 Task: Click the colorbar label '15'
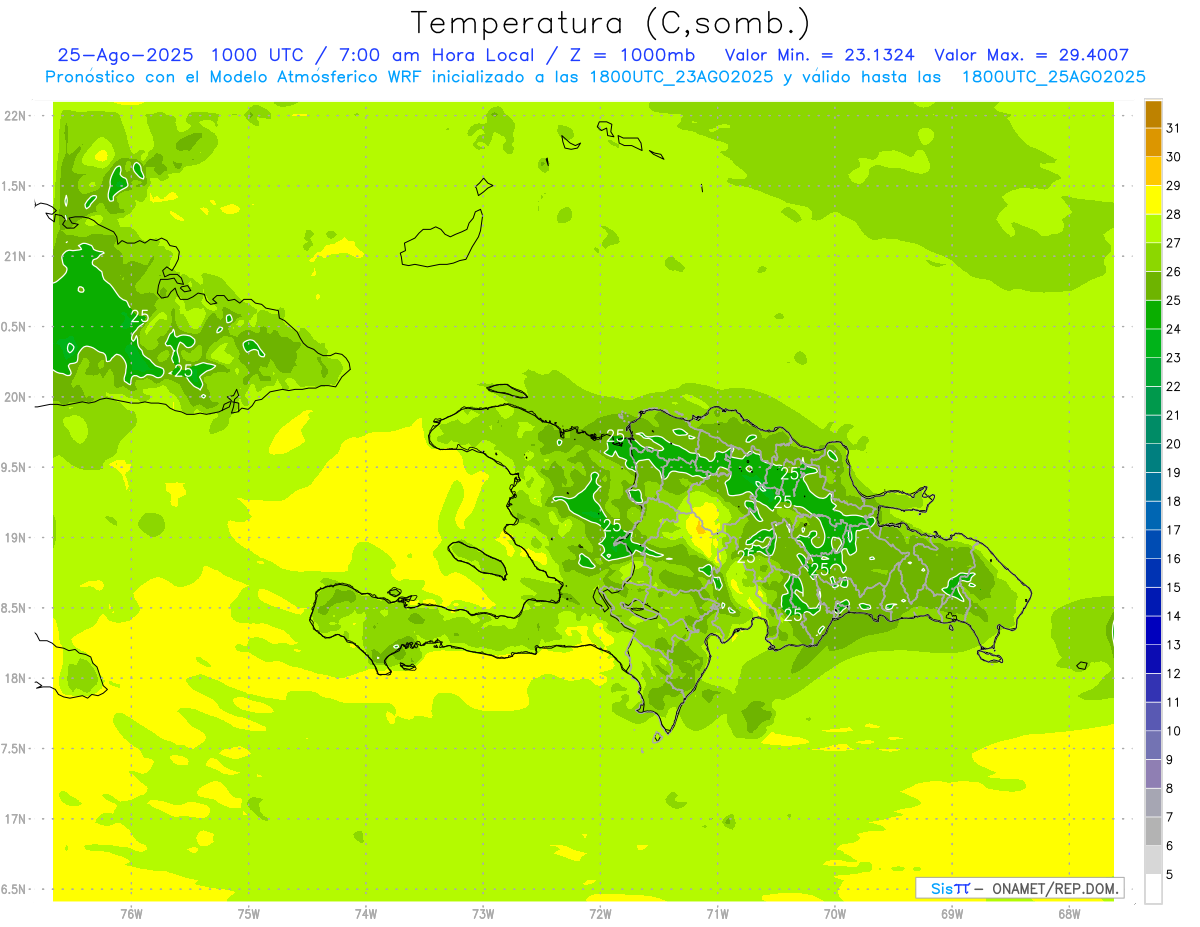pos(1174,587)
